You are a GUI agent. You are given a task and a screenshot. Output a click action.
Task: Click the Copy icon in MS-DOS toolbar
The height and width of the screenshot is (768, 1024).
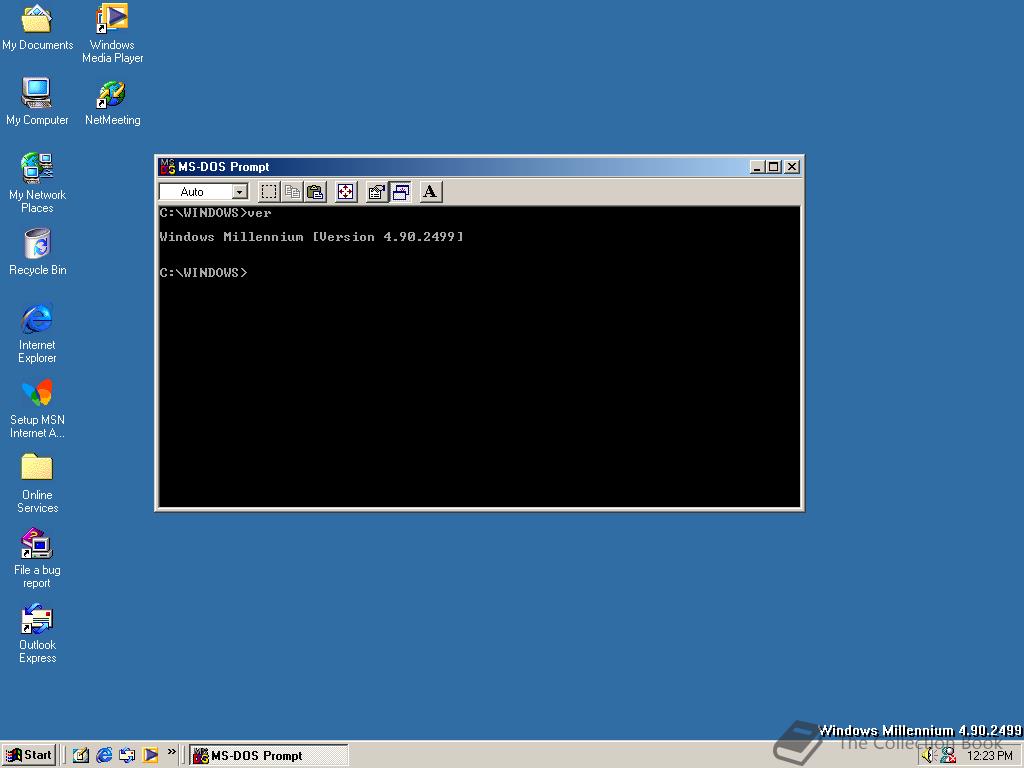[292, 192]
